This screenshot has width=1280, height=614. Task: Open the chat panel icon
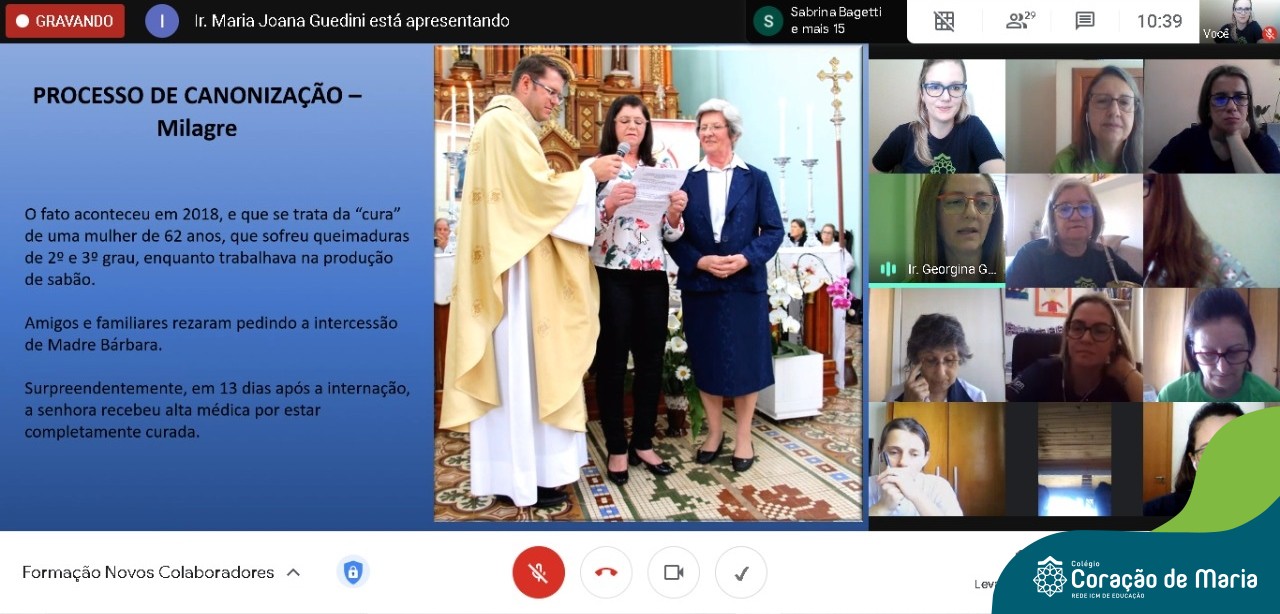[1085, 21]
